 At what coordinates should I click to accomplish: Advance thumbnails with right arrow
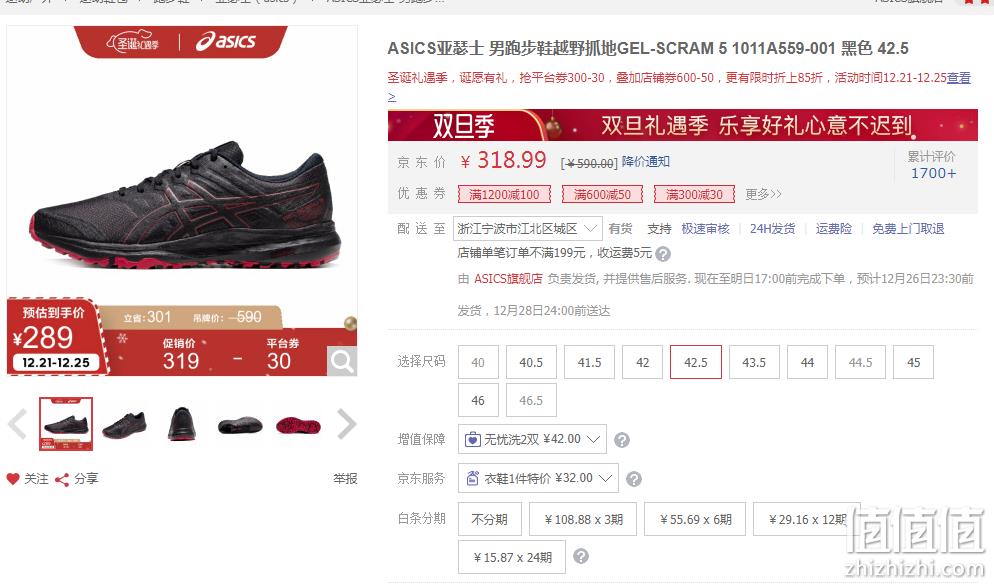pos(346,424)
